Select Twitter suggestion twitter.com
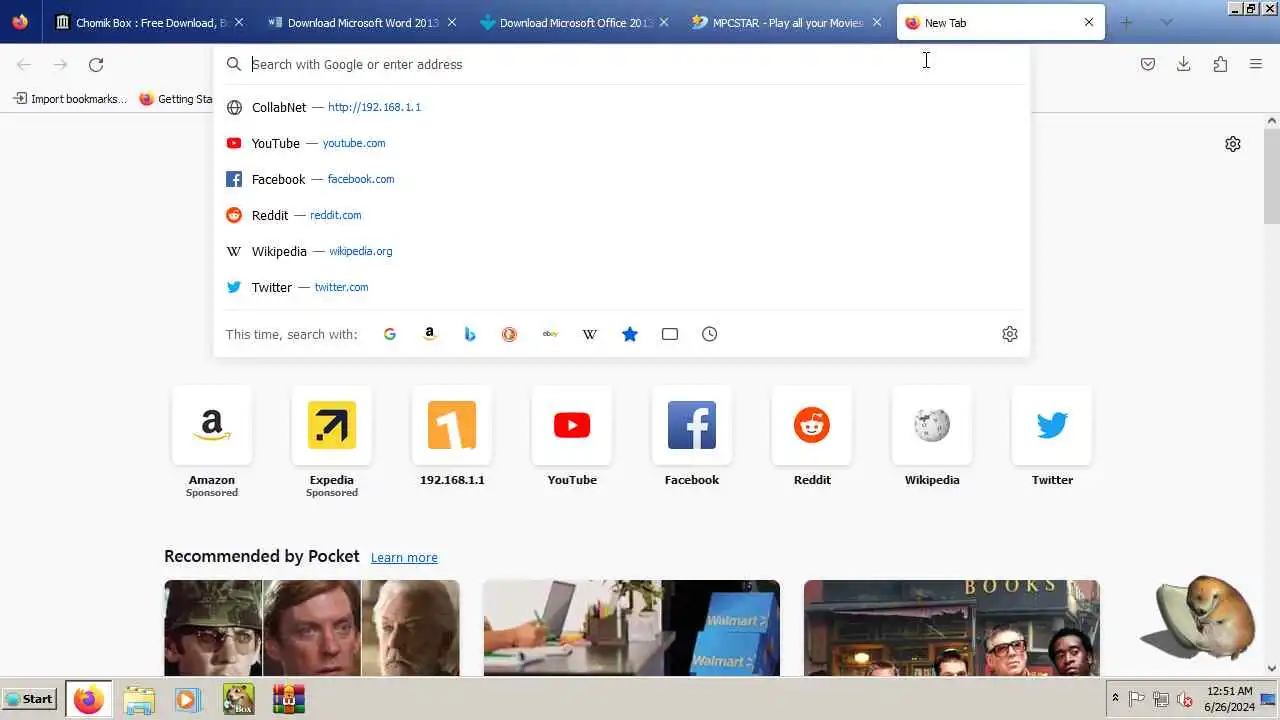This screenshot has height=720, width=1280. point(621,287)
